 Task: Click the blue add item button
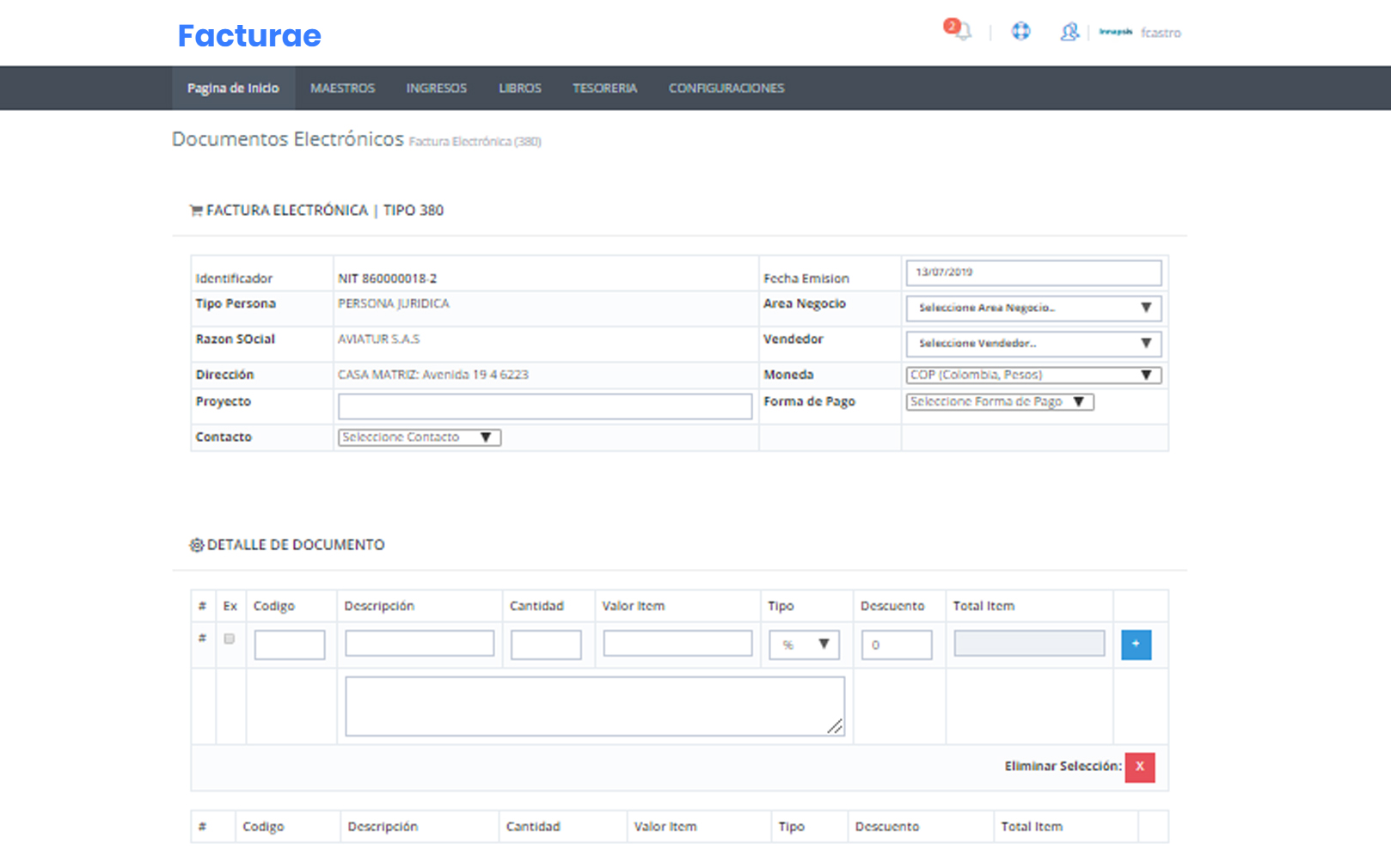[x=1136, y=645]
